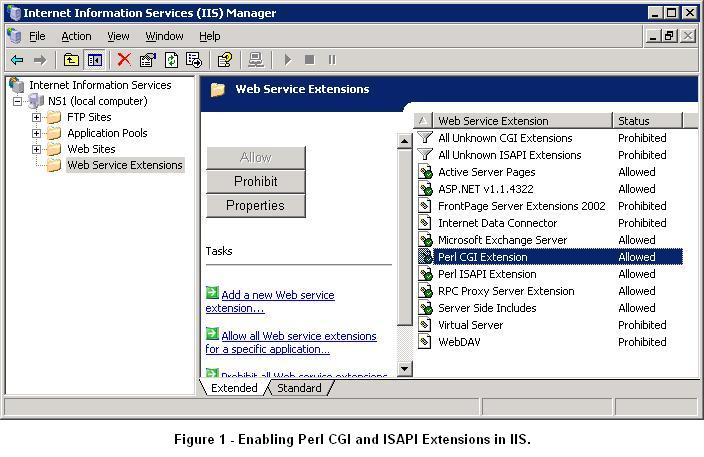Click the FrontPage Server Extensions 2002 icon
Image resolution: width=704 pixels, height=457 pixels.
424,206
